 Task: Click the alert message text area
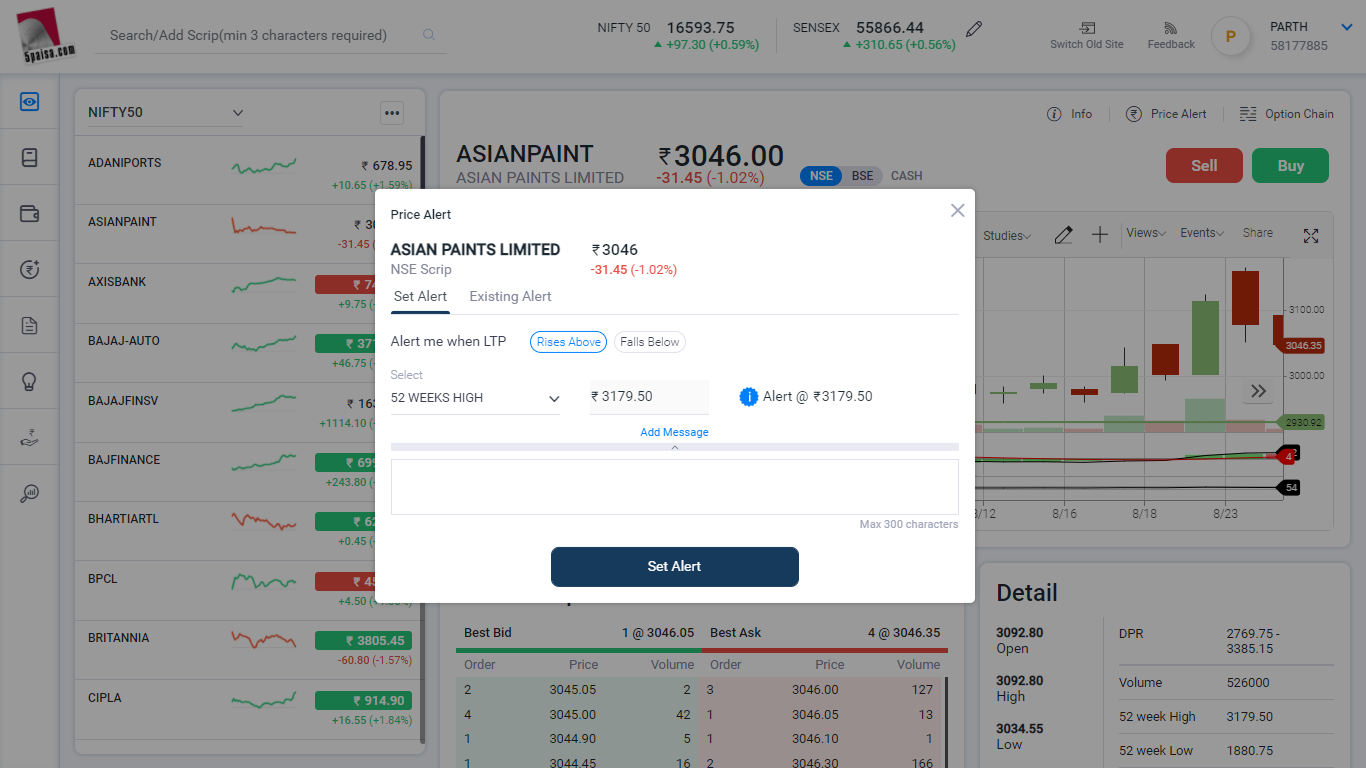675,487
